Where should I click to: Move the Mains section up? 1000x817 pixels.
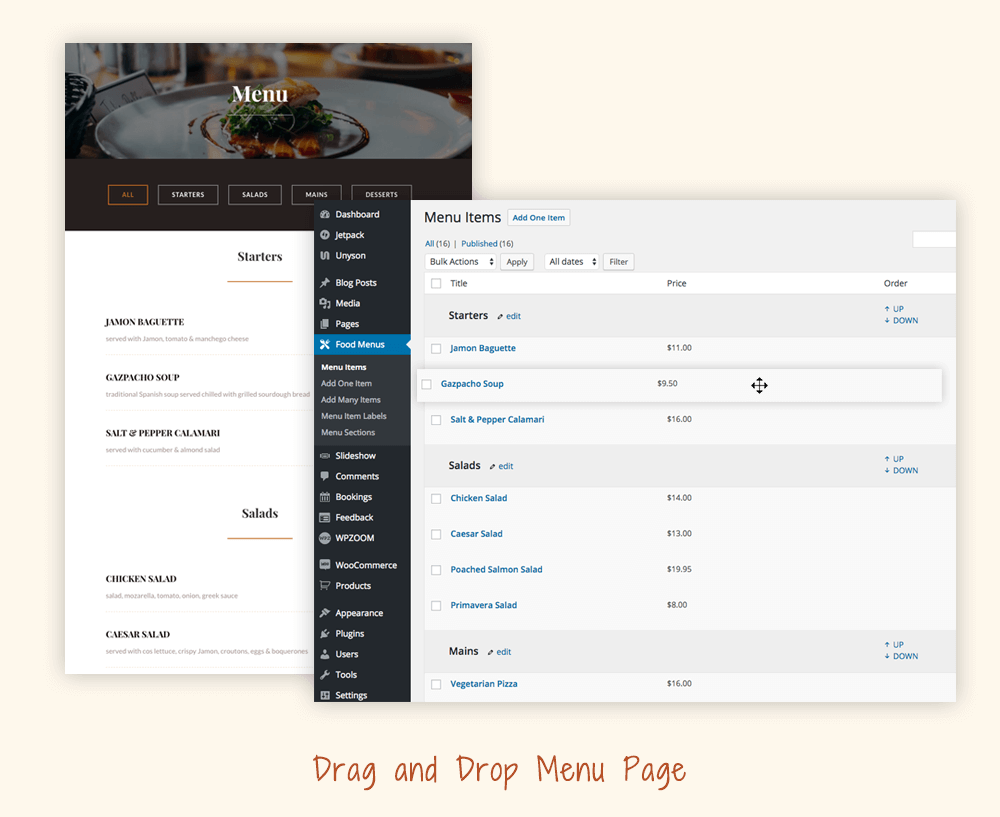[894, 644]
